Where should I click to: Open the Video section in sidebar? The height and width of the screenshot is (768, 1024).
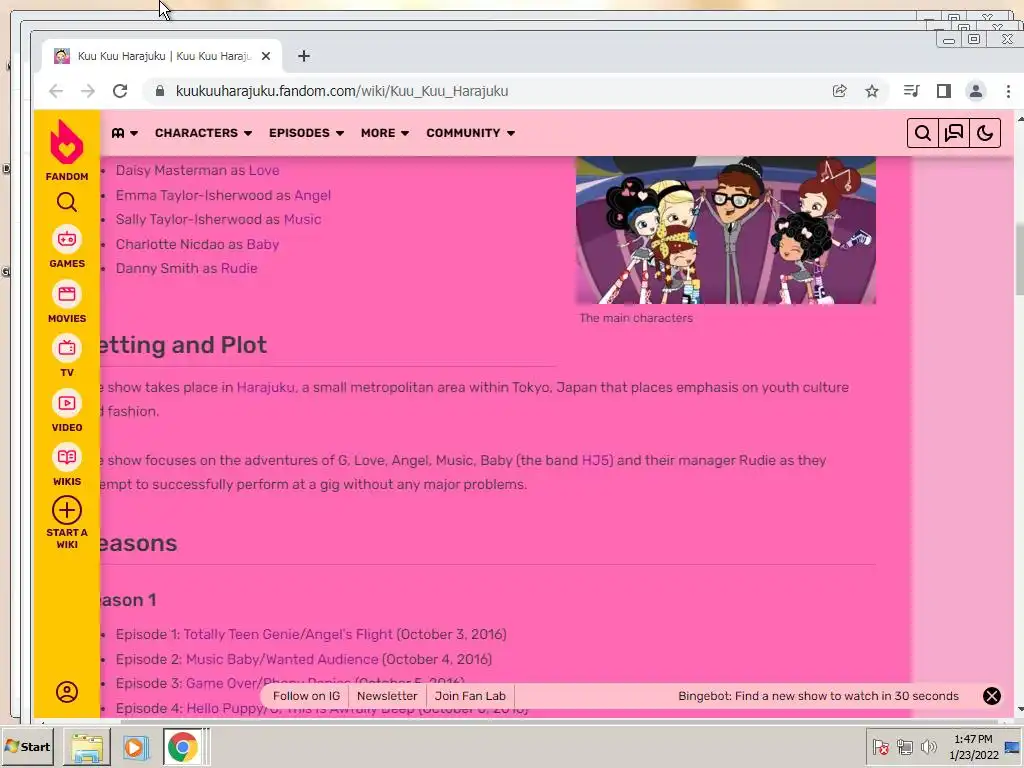tap(67, 411)
